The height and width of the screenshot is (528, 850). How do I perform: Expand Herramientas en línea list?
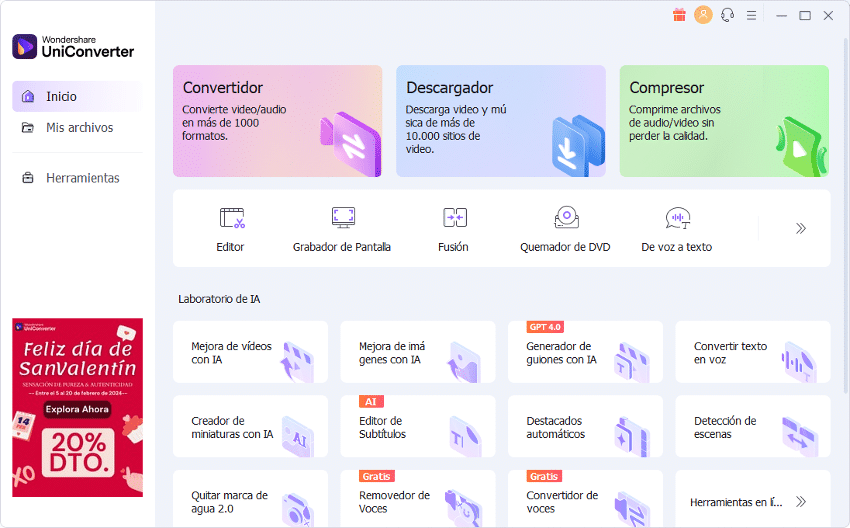pyautogui.click(x=800, y=501)
